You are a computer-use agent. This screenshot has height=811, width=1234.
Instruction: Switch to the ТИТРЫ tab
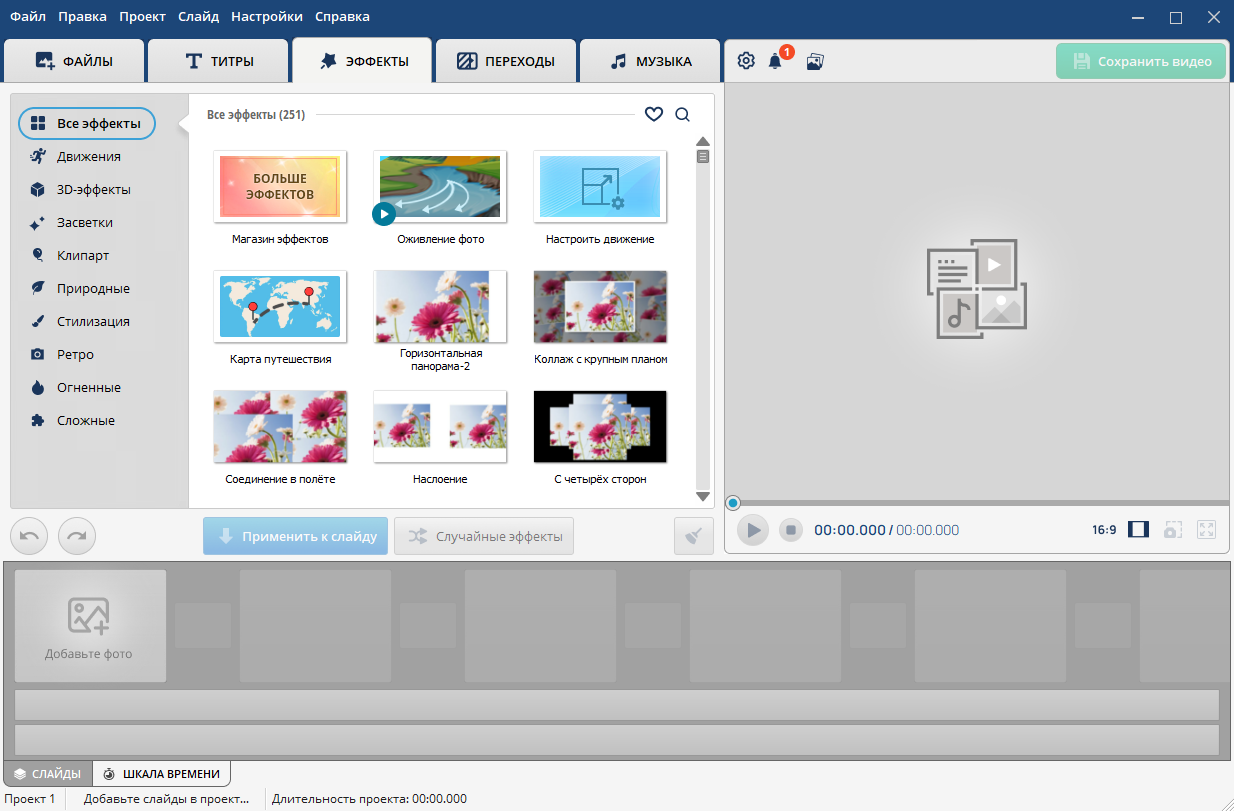tap(219, 61)
